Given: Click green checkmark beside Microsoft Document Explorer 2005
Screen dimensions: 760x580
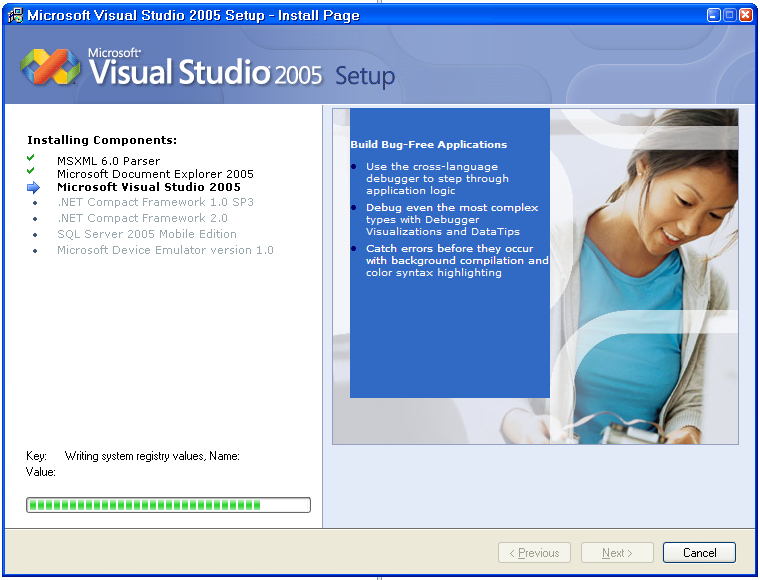Looking at the screenshot, I should coord(31,171).
